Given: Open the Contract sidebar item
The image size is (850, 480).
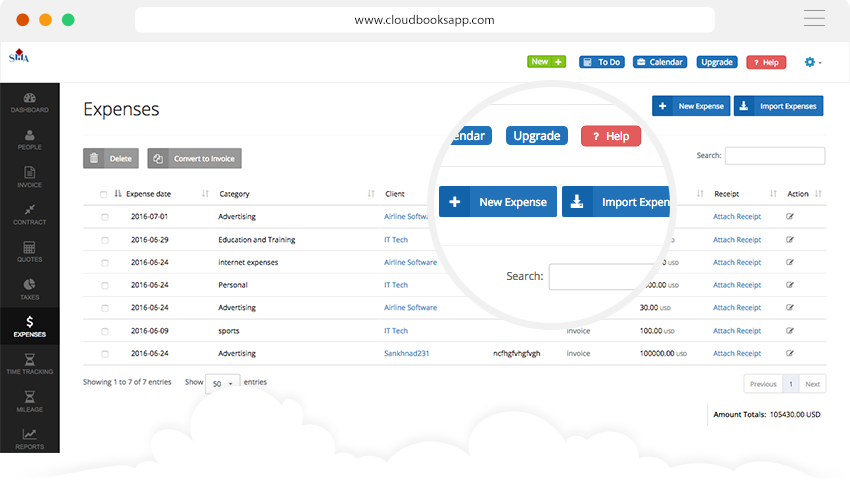Looking at the screenshot, I should click(29, 215).
